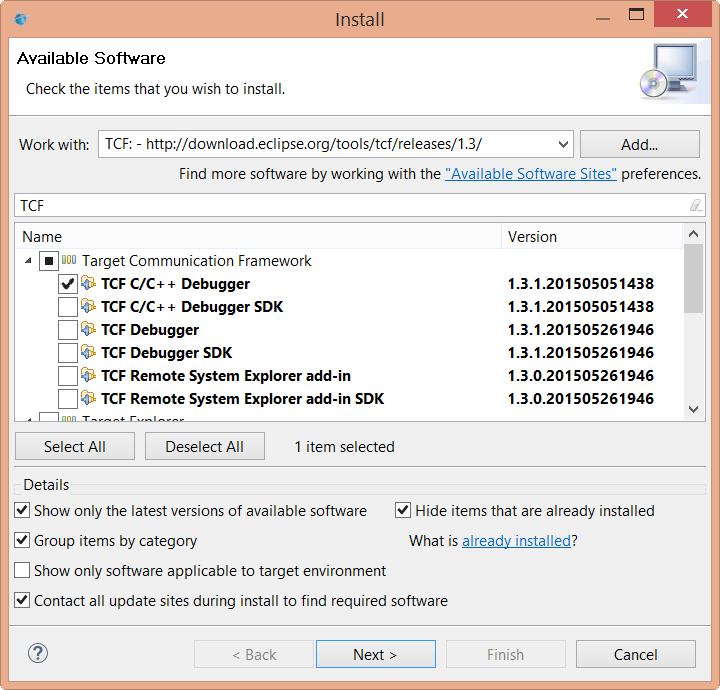Screen dimensions: 720x690
Task: Check TCF Remote System Explorer add-in checkbox
Action: (68, 376)
